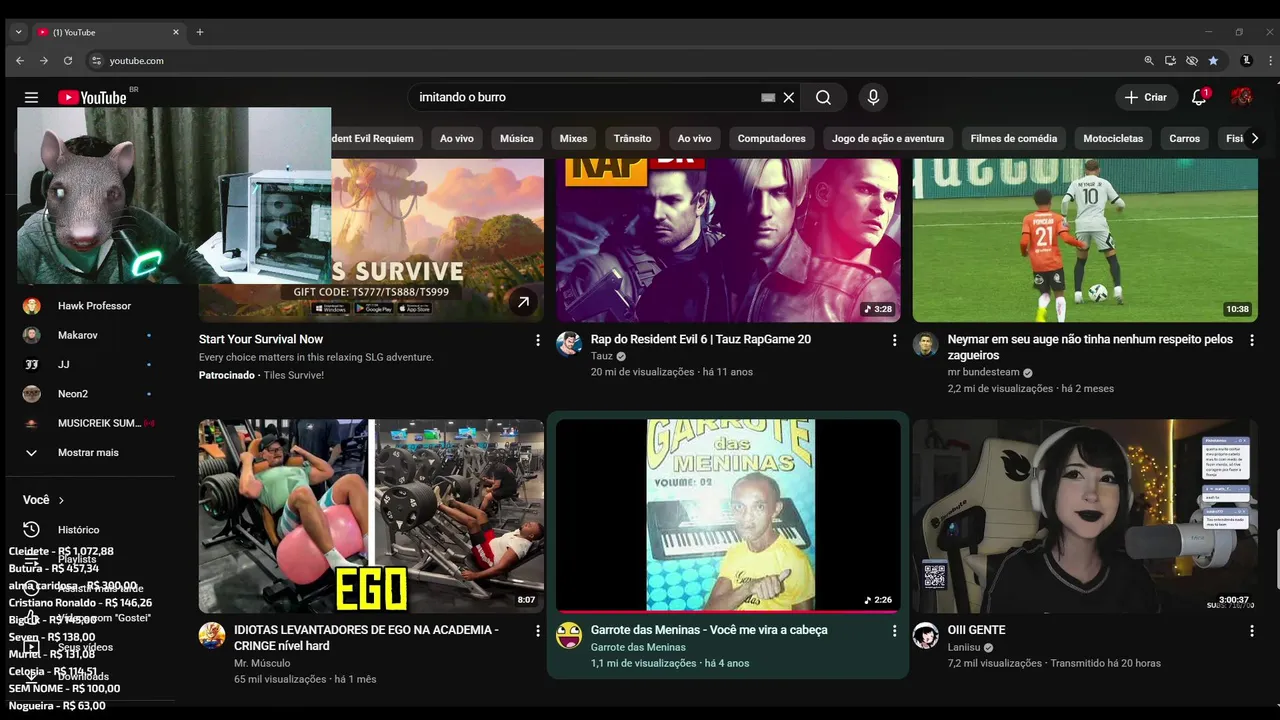Open MUSICREIK SUM... subscription channel

90,423
